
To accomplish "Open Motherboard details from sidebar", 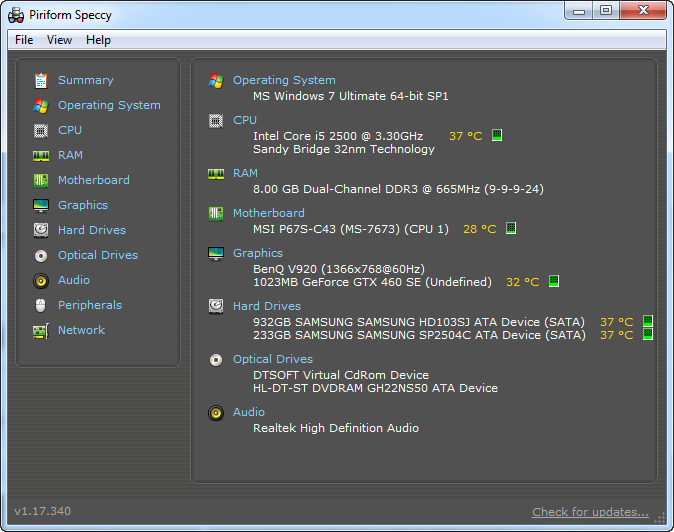I will tap(94, 180).
